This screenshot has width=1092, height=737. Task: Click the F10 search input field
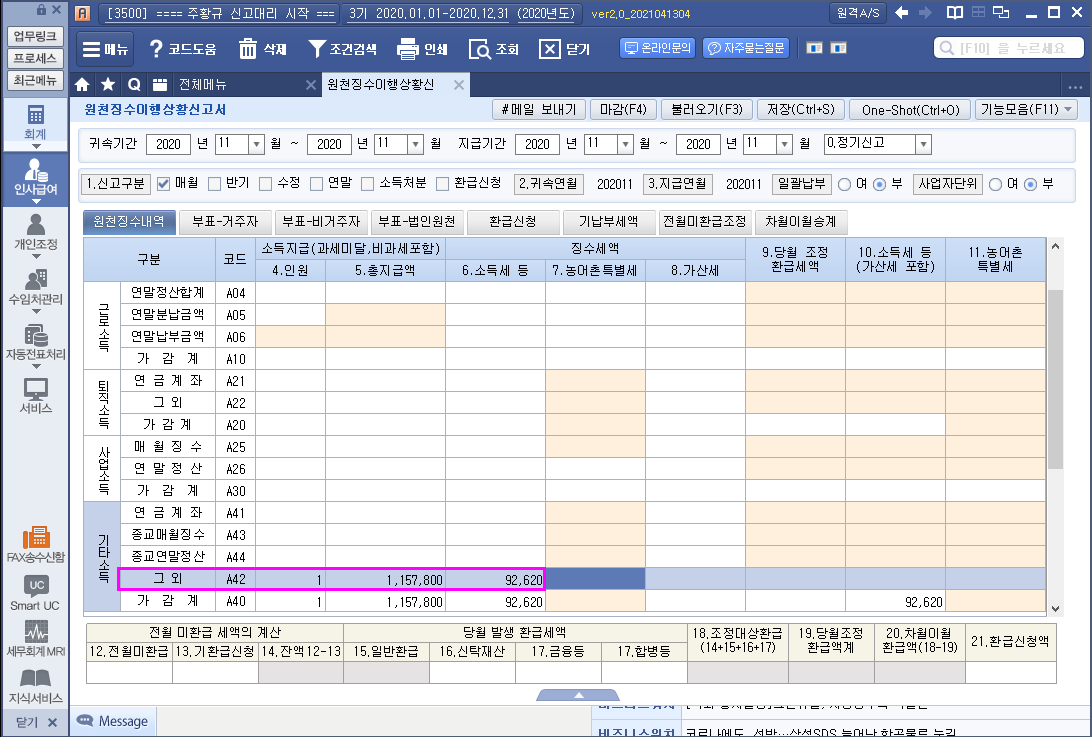(1010, 49)
